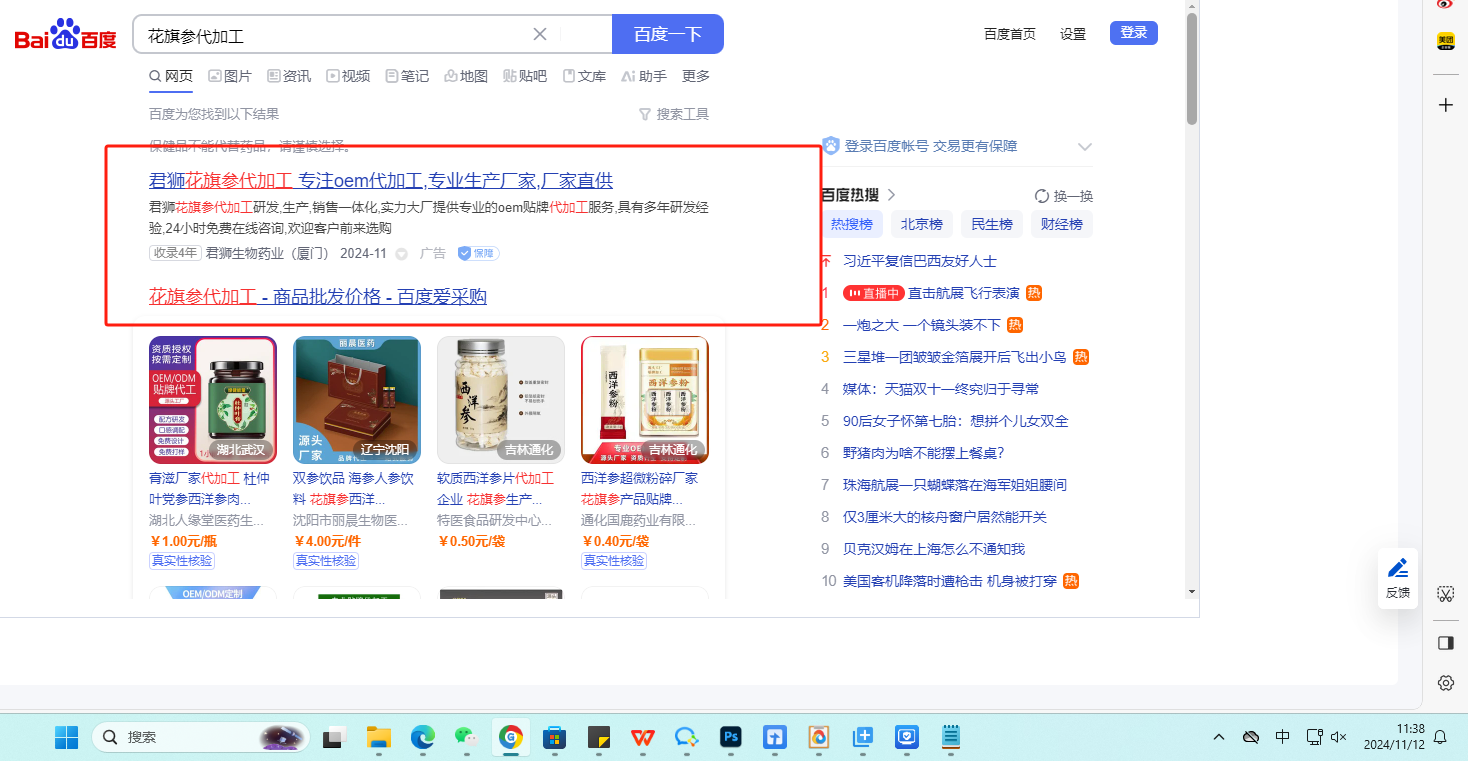1468x761 pixels.
Task: Open hot search 直击航展飞行表演
Action: pyautogui.click(x=964, y=293)
